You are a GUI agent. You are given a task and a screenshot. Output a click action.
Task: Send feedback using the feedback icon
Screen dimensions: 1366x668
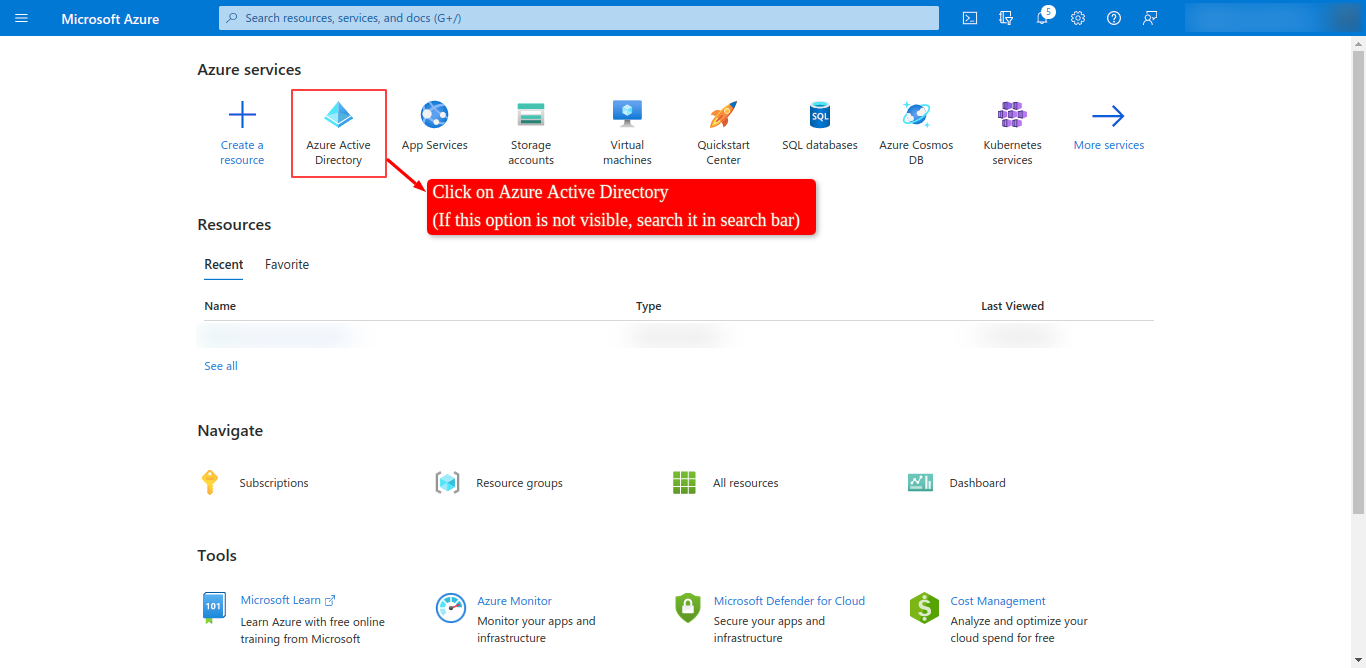(1150, 18)
